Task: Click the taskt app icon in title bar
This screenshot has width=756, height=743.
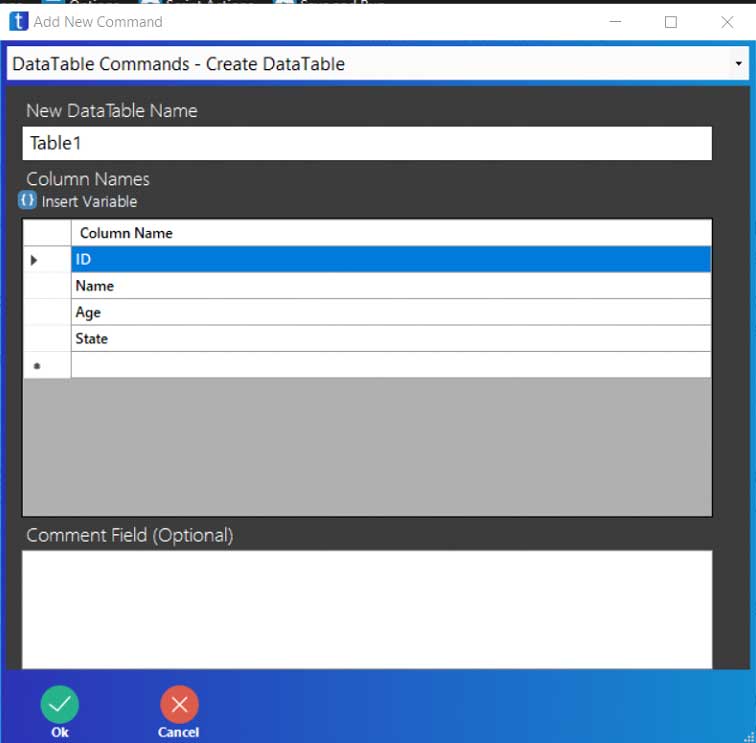Action: [18, 21]
